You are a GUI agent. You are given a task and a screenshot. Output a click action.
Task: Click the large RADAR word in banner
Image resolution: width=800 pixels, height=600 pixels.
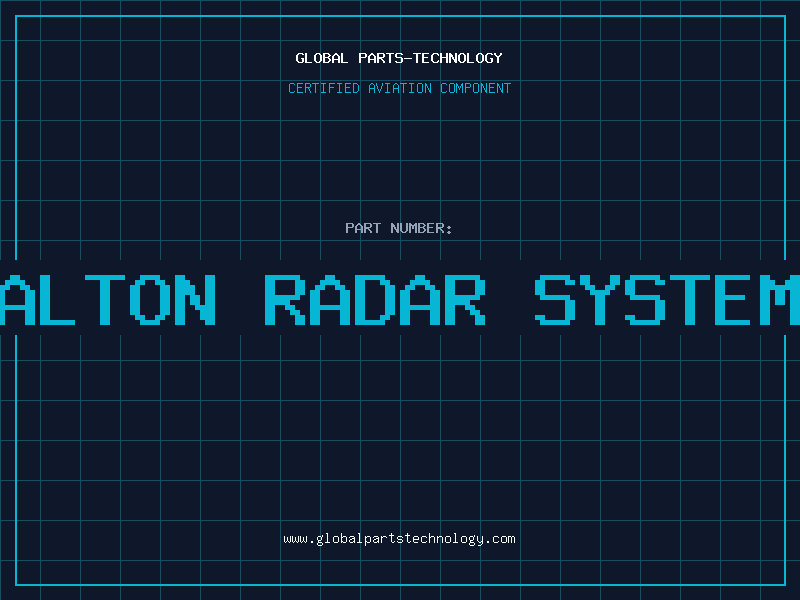click(375, 300)
